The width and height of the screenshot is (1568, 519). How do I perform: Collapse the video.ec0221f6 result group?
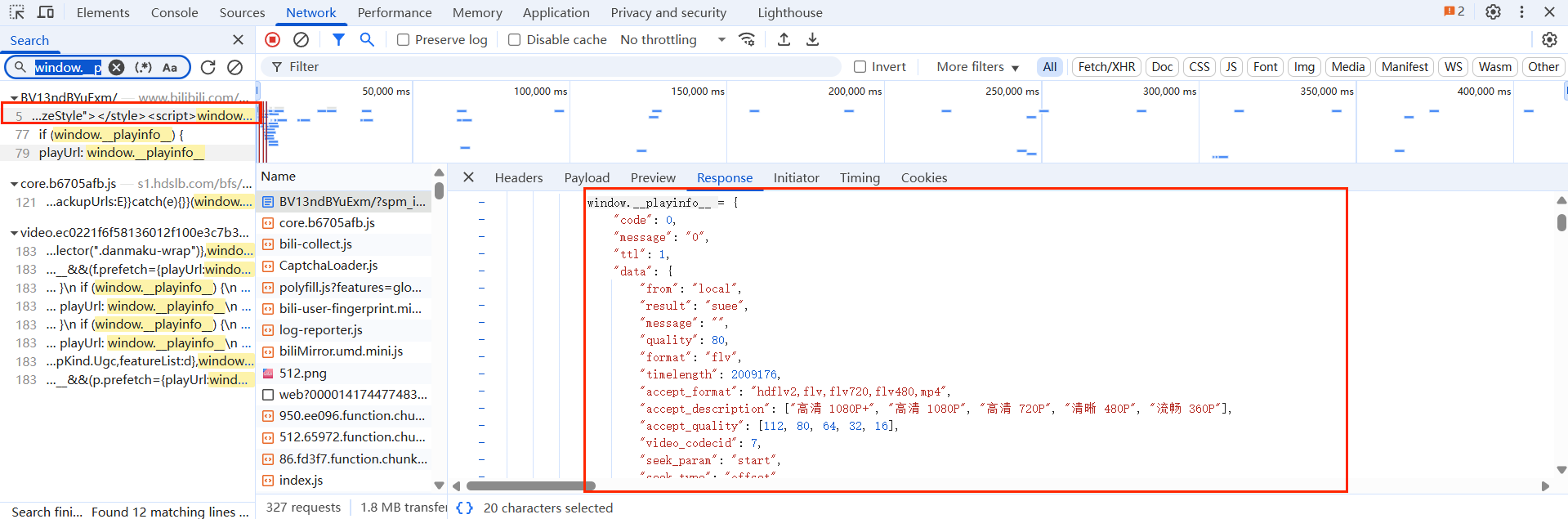coord(14,233)
